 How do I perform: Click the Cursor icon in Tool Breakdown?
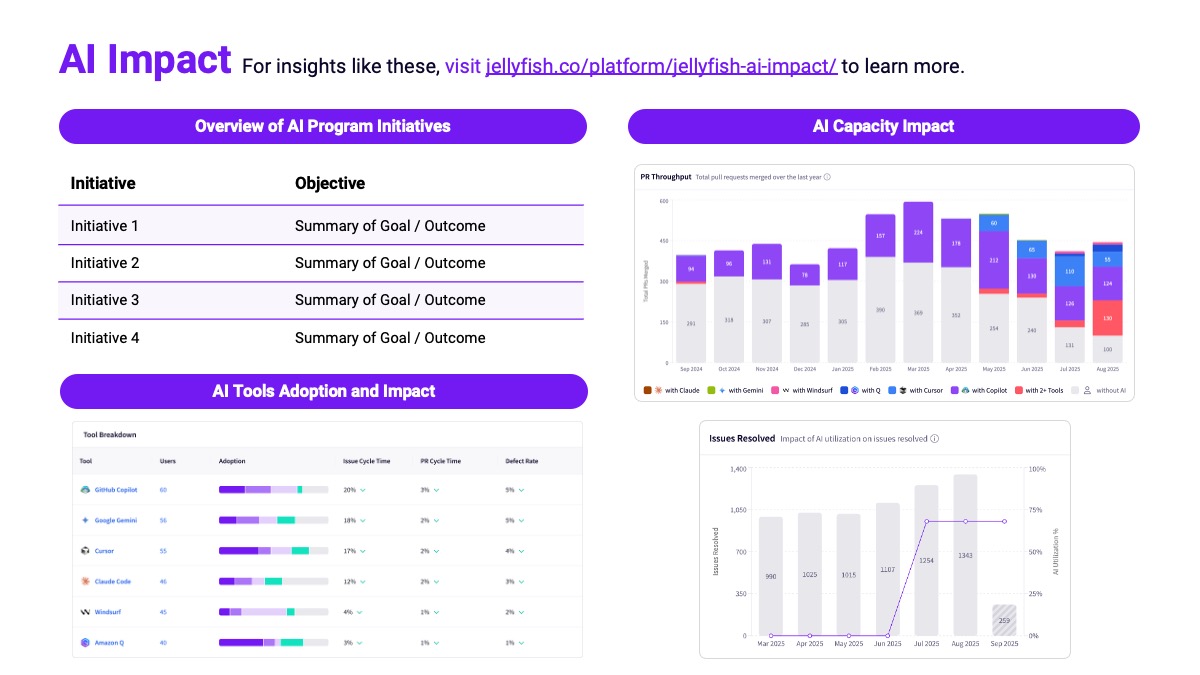click(85, 551)
